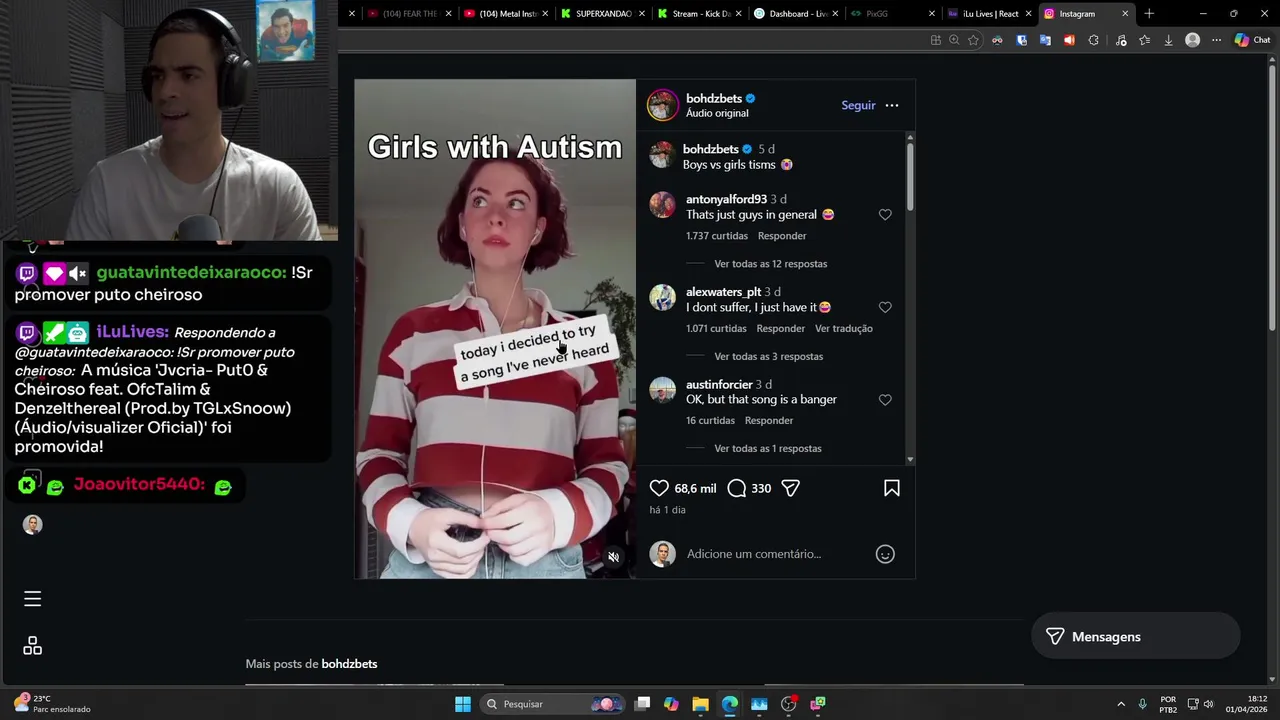Translate alexwaters_plt's comment
The width and height of the screenshot is (1280, 720).
tap(844, 328)
